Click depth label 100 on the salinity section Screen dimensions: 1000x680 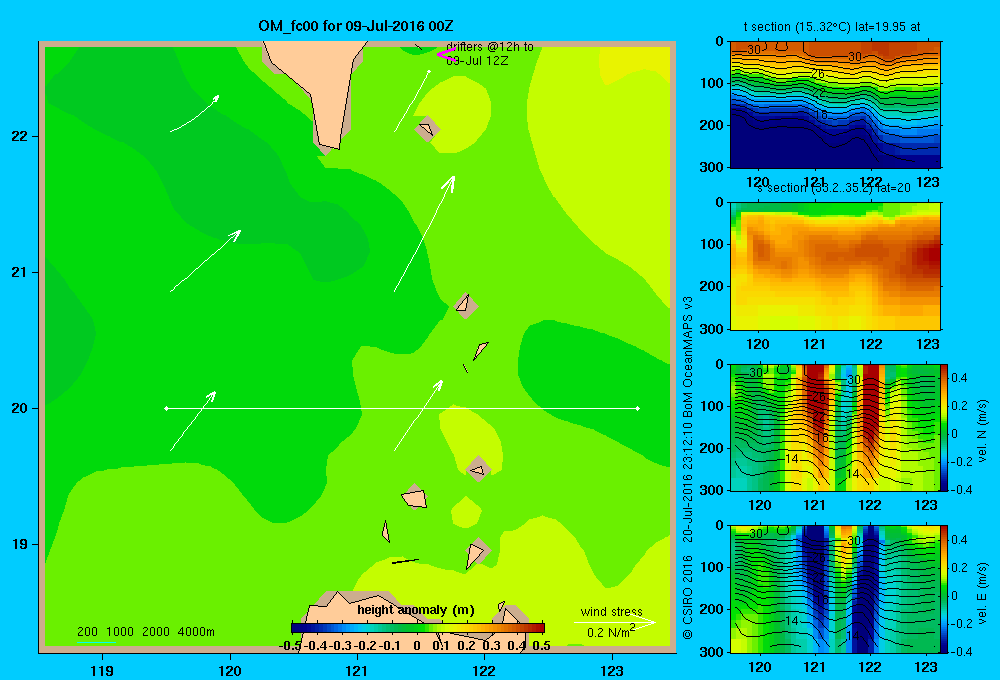click(x=714, y=244)
